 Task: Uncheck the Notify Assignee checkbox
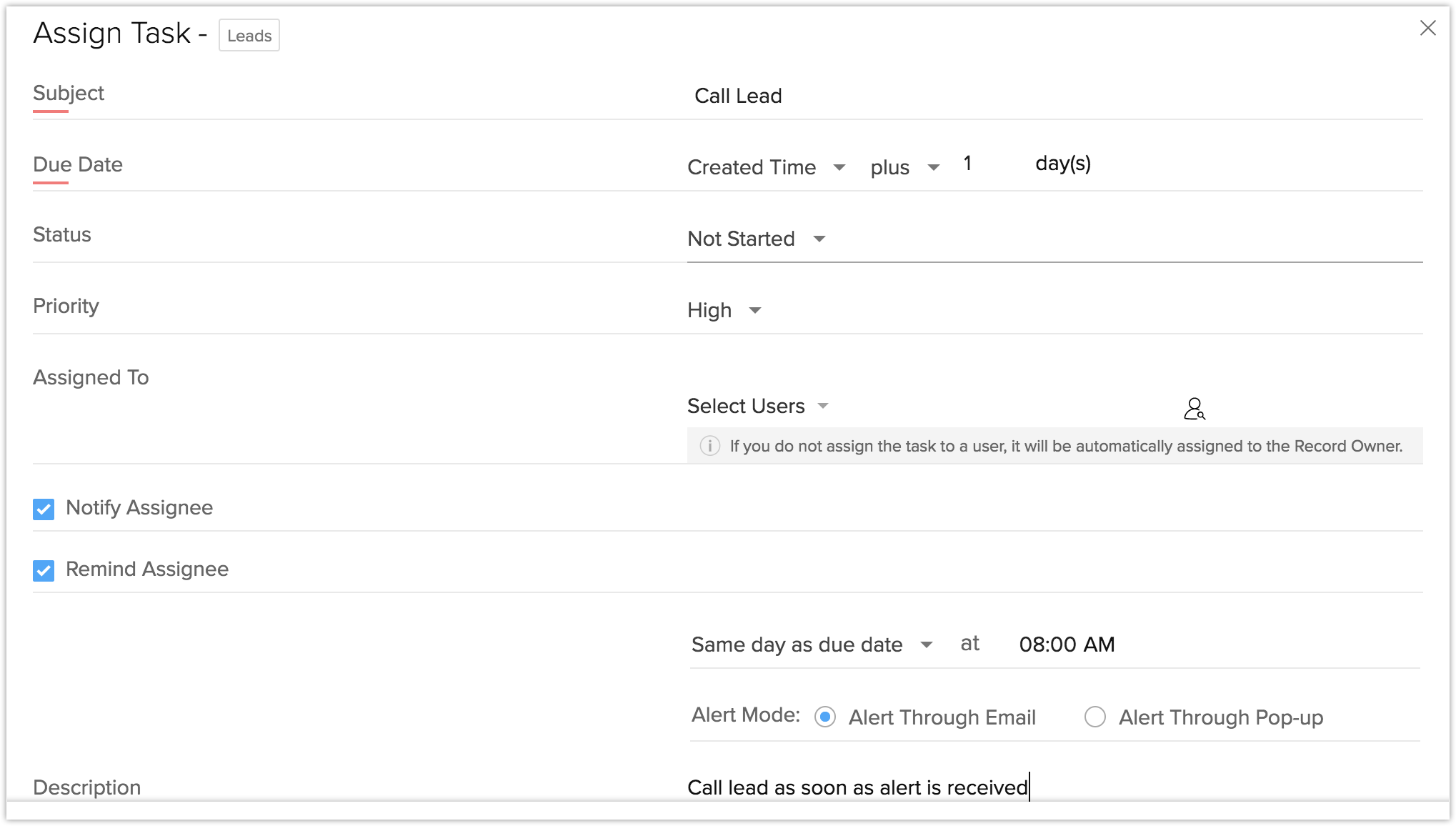pos(44,509)
